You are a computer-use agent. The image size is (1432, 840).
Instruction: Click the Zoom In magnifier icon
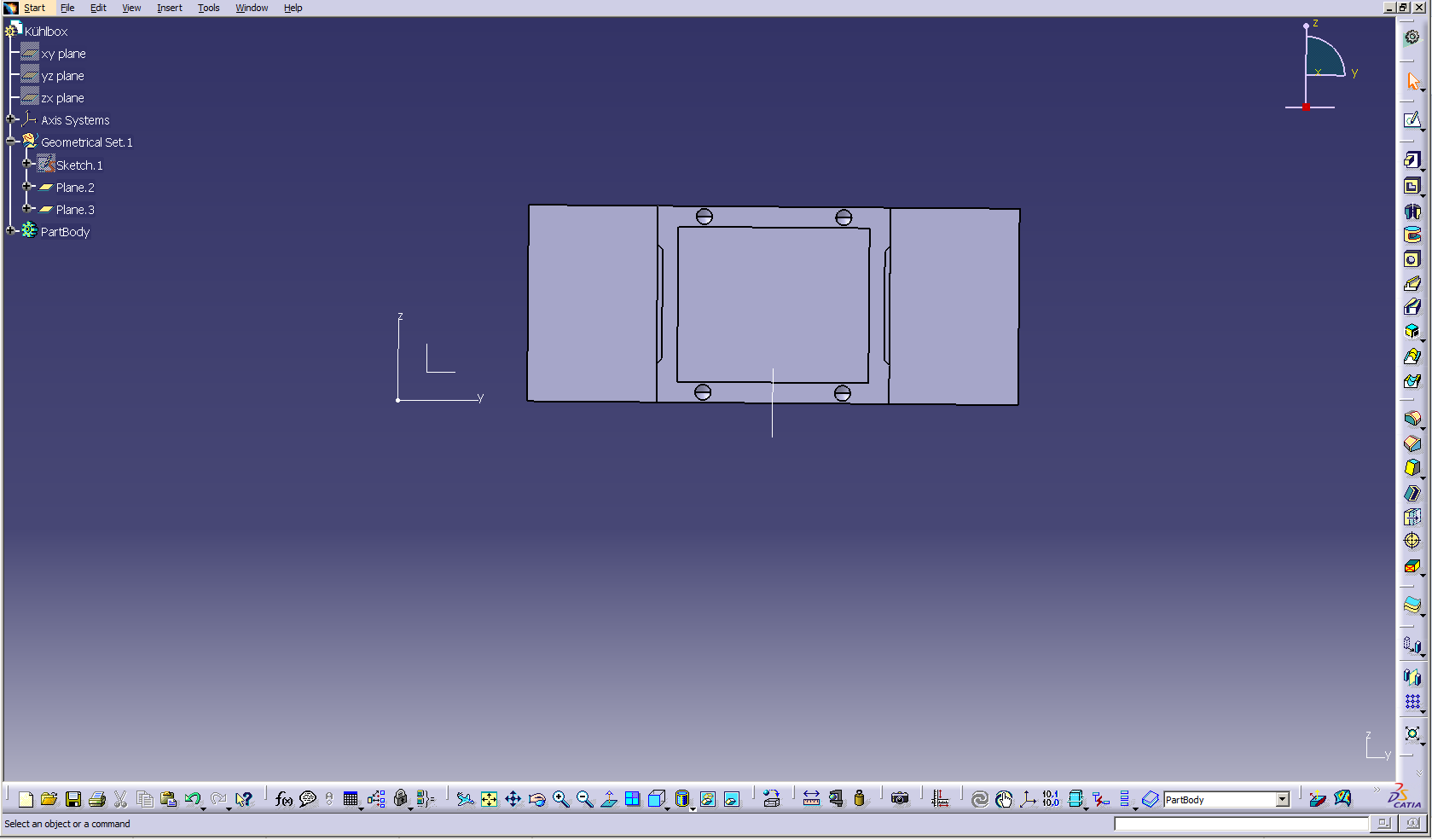point(560,799)
